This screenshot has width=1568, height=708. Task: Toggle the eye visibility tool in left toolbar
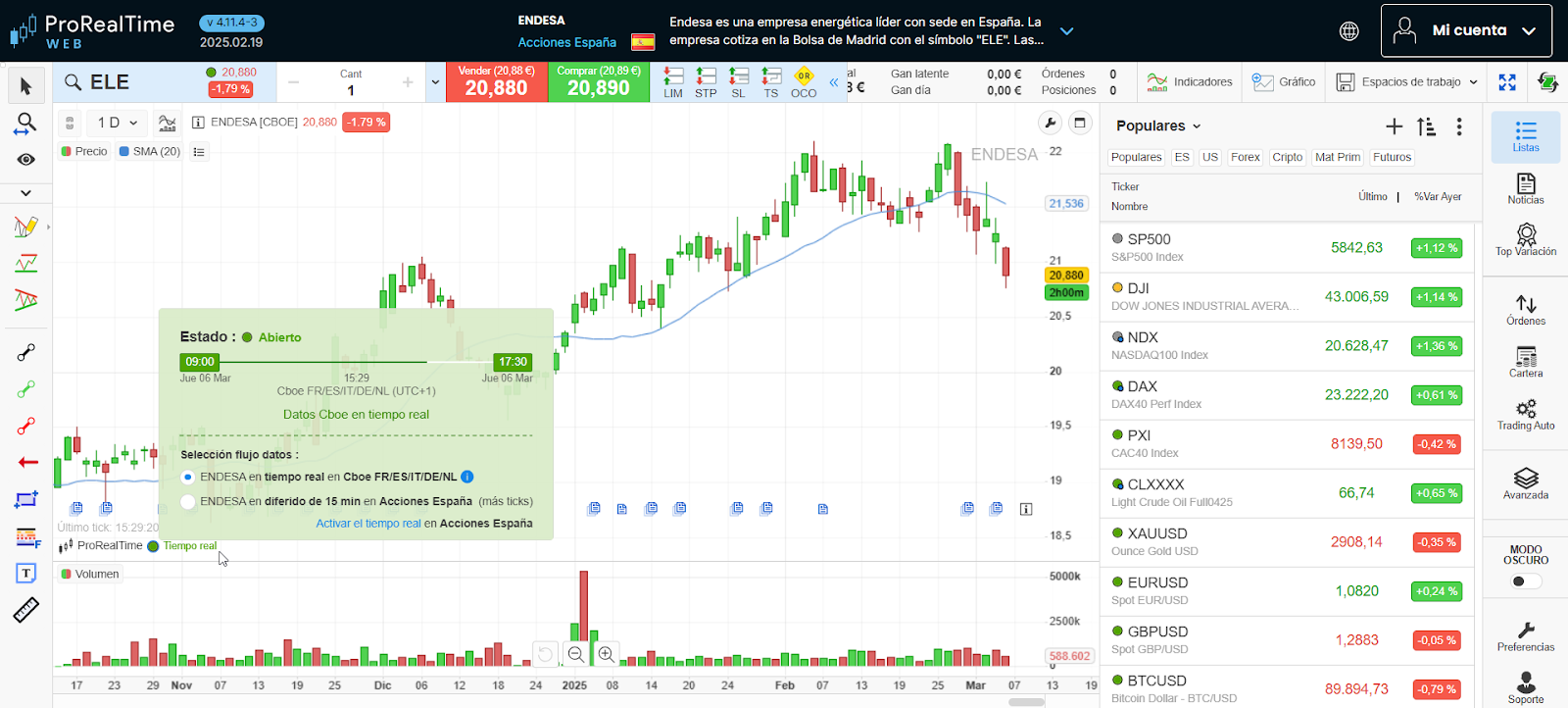25,159
